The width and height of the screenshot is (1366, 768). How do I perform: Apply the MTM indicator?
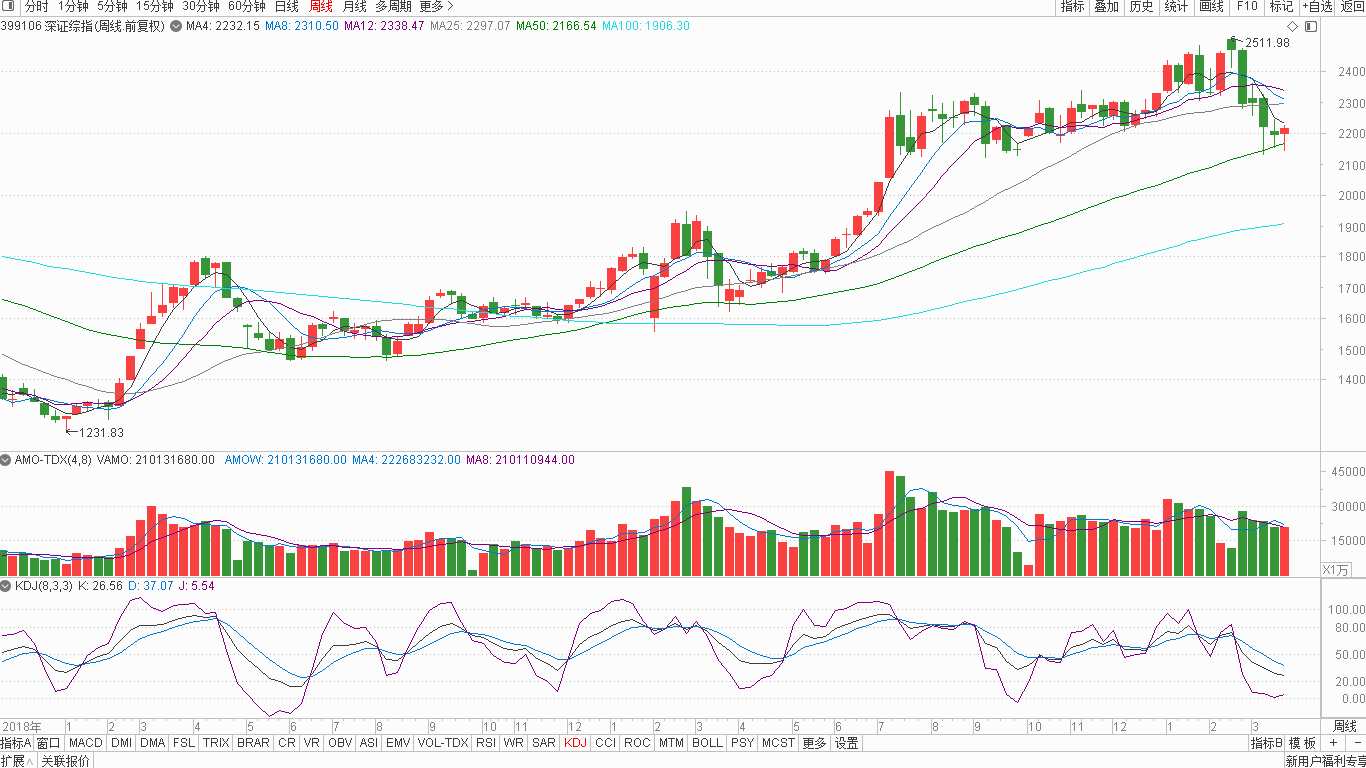tap(671, 743)
